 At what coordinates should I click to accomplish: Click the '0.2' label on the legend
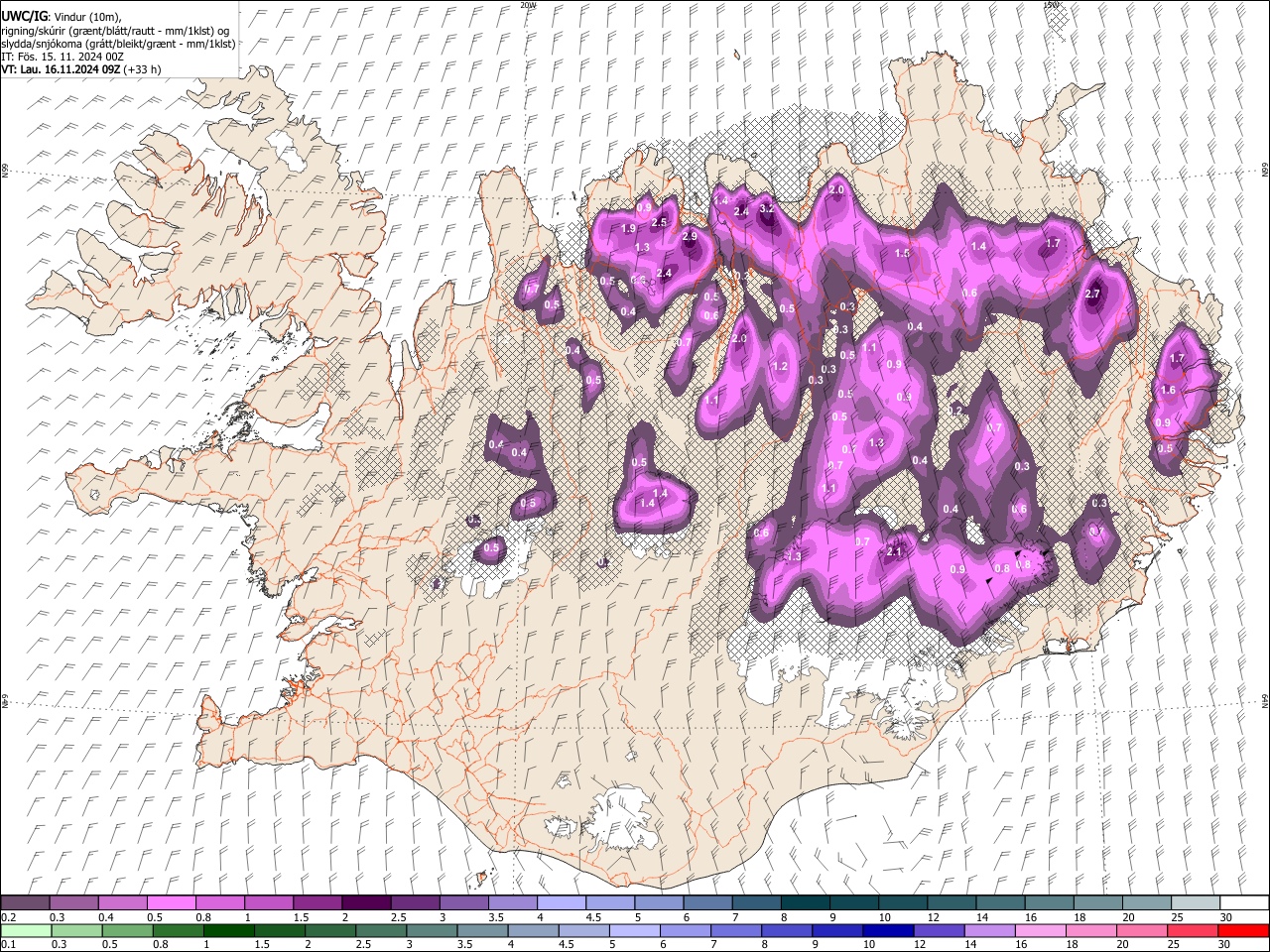9,917
